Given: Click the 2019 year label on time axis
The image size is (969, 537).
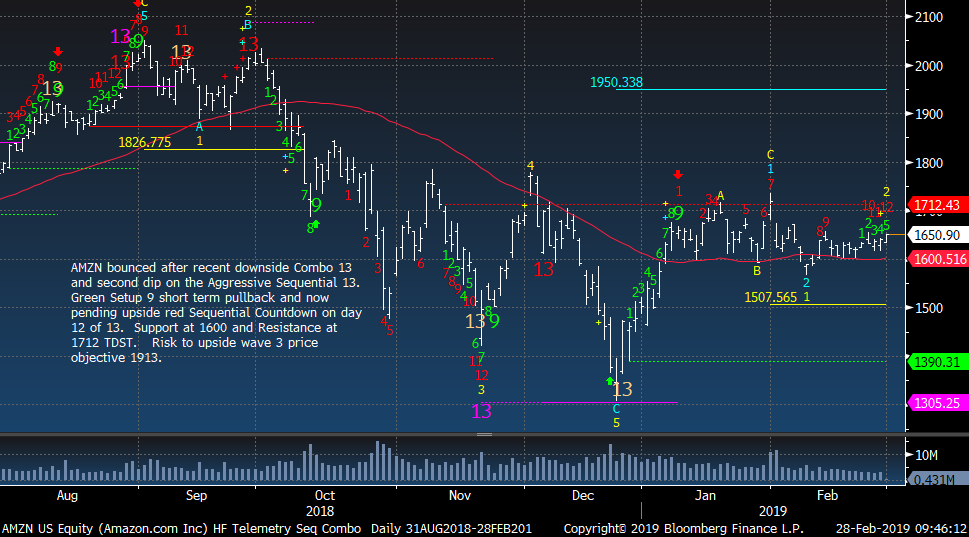Looking at the screenshot, I should click(x=772, y=512).
